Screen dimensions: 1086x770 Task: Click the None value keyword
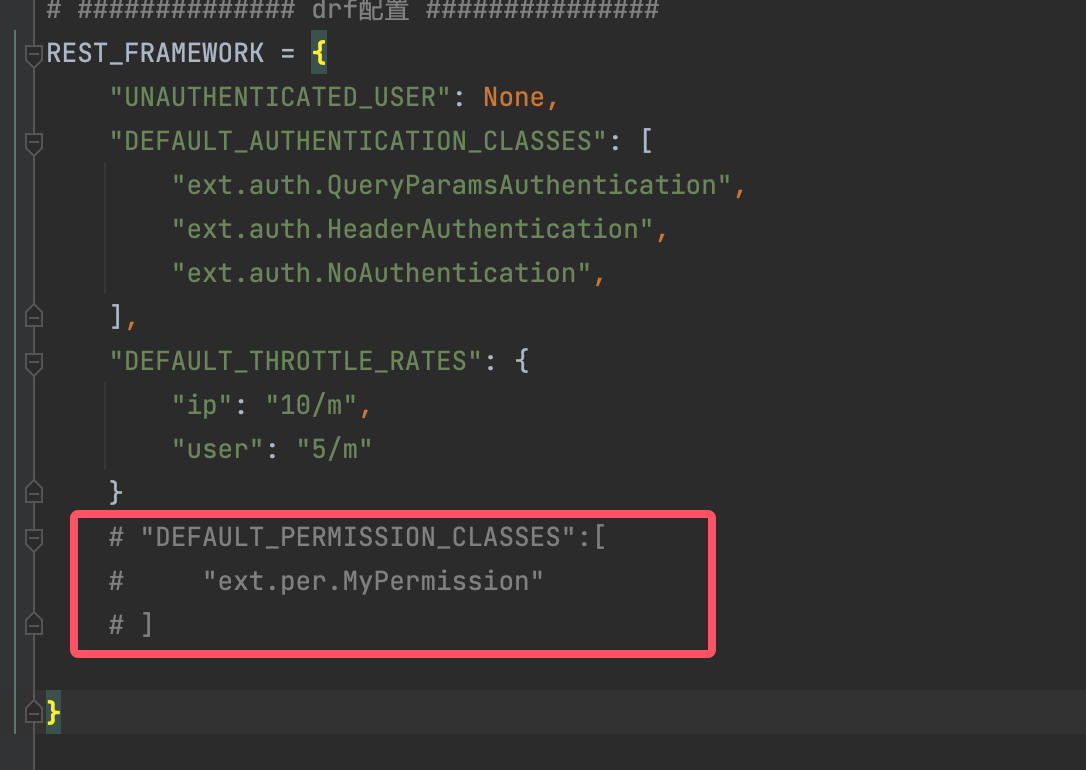[514, 97]
